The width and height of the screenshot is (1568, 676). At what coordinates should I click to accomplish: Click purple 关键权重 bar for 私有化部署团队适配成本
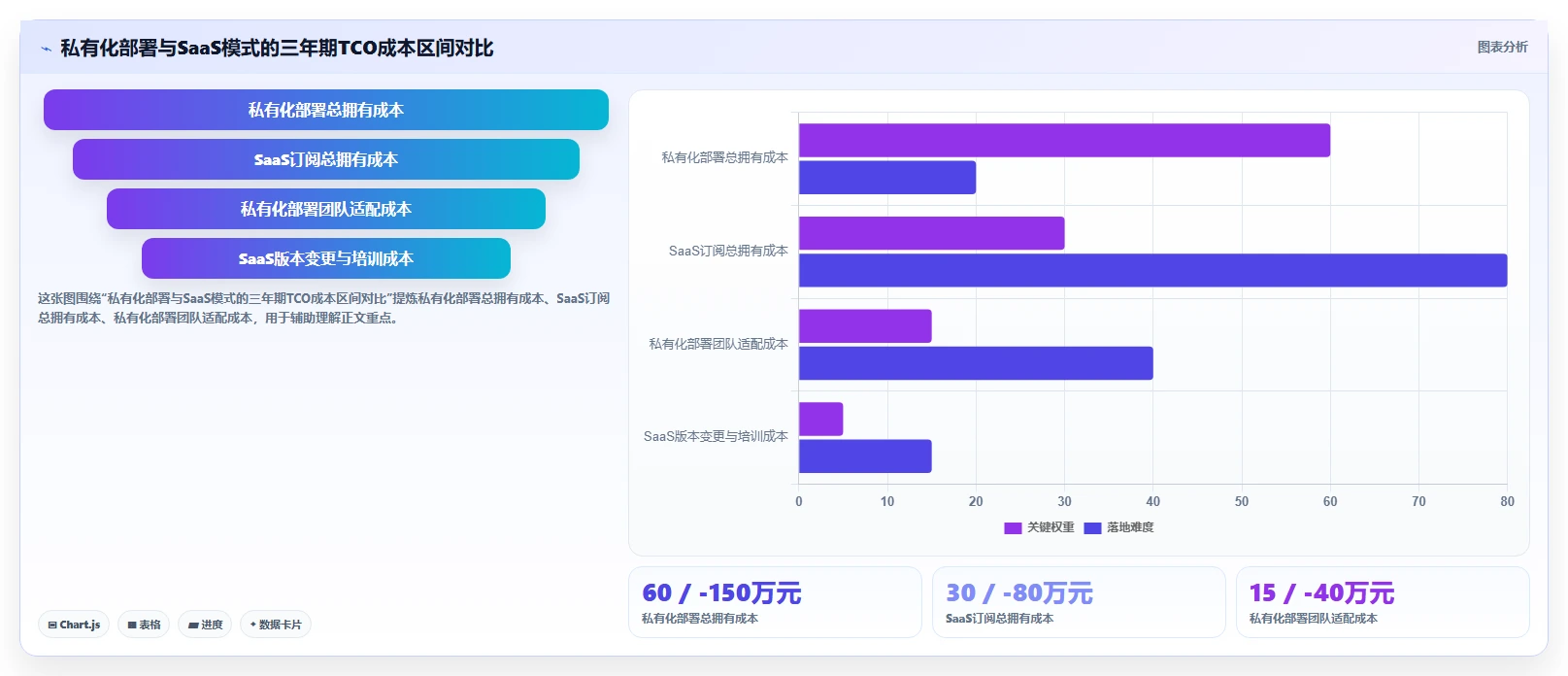pyautogui.click(x=865, y=326)
